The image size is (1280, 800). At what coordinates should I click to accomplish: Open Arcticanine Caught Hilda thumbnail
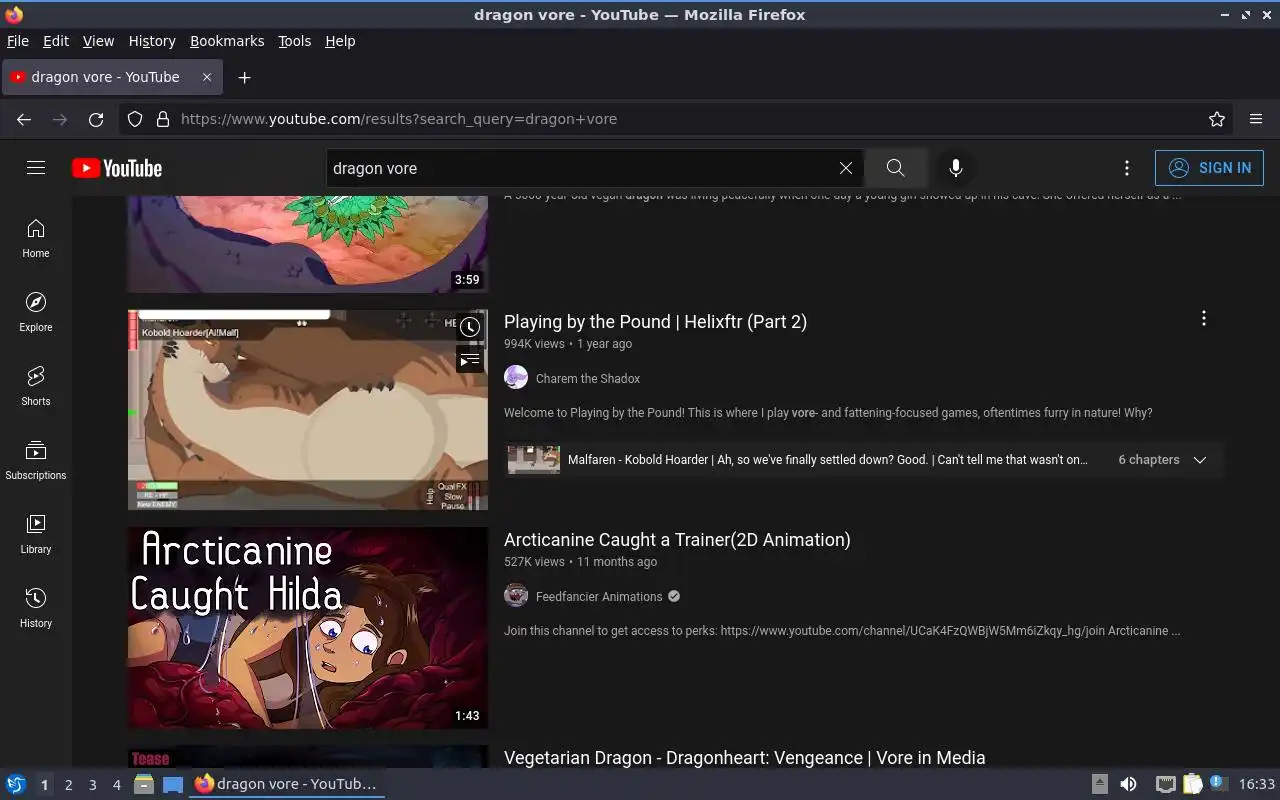click(x=308, y=628)
